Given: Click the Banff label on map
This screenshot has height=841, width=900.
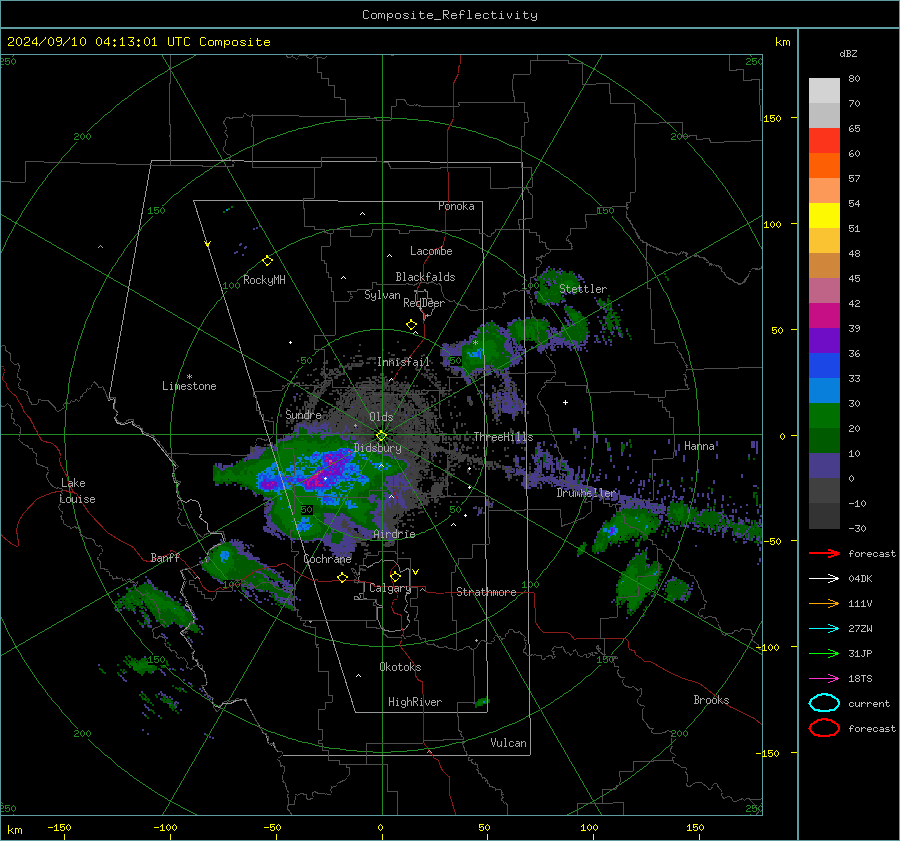Looking at the screenshot, I should click(165, 557).
